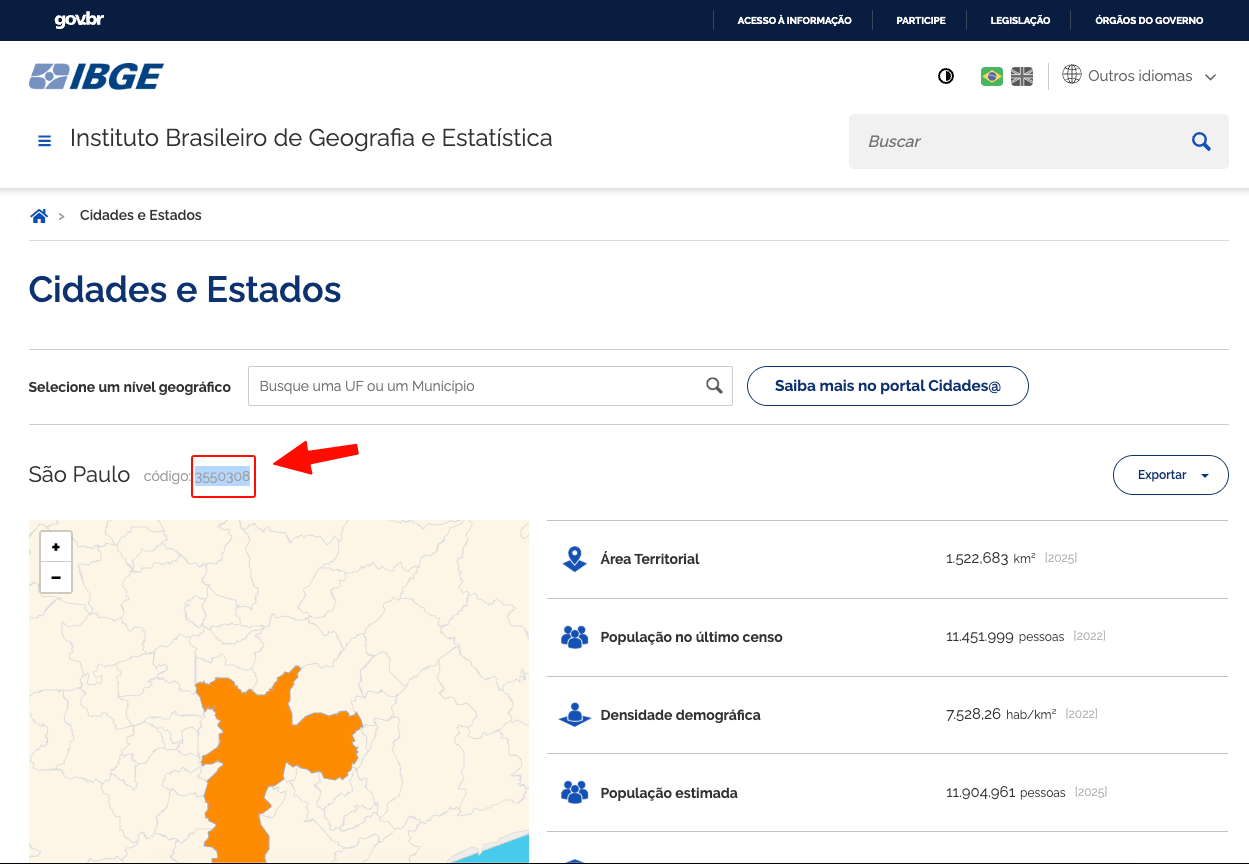This screenshot has height=864, width=1249.
Task: Focus the UF or Município search field
Action: click(x=475, y=386)
